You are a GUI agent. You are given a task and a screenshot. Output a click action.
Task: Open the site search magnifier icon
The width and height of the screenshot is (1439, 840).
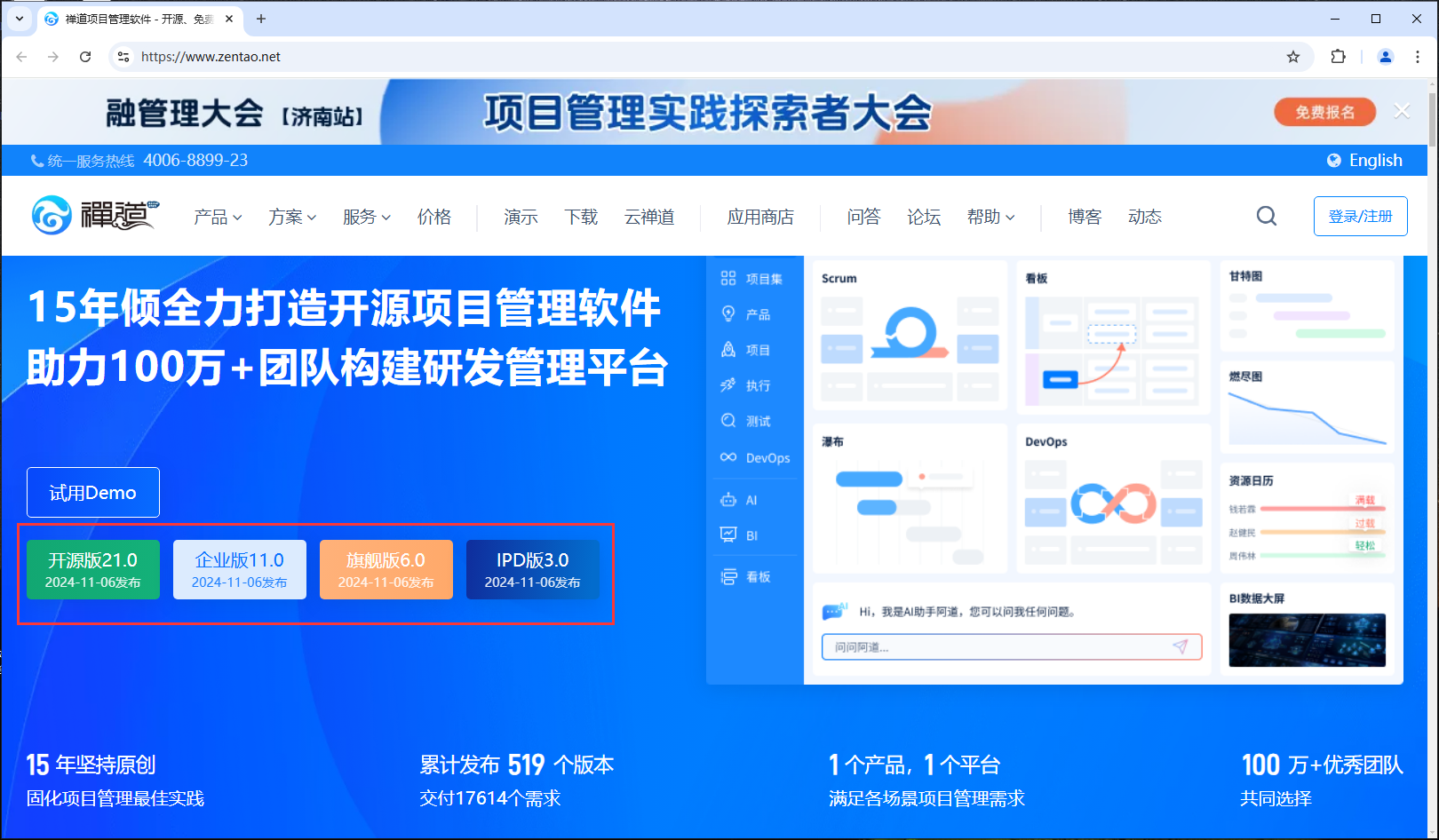click(1267, 216)
